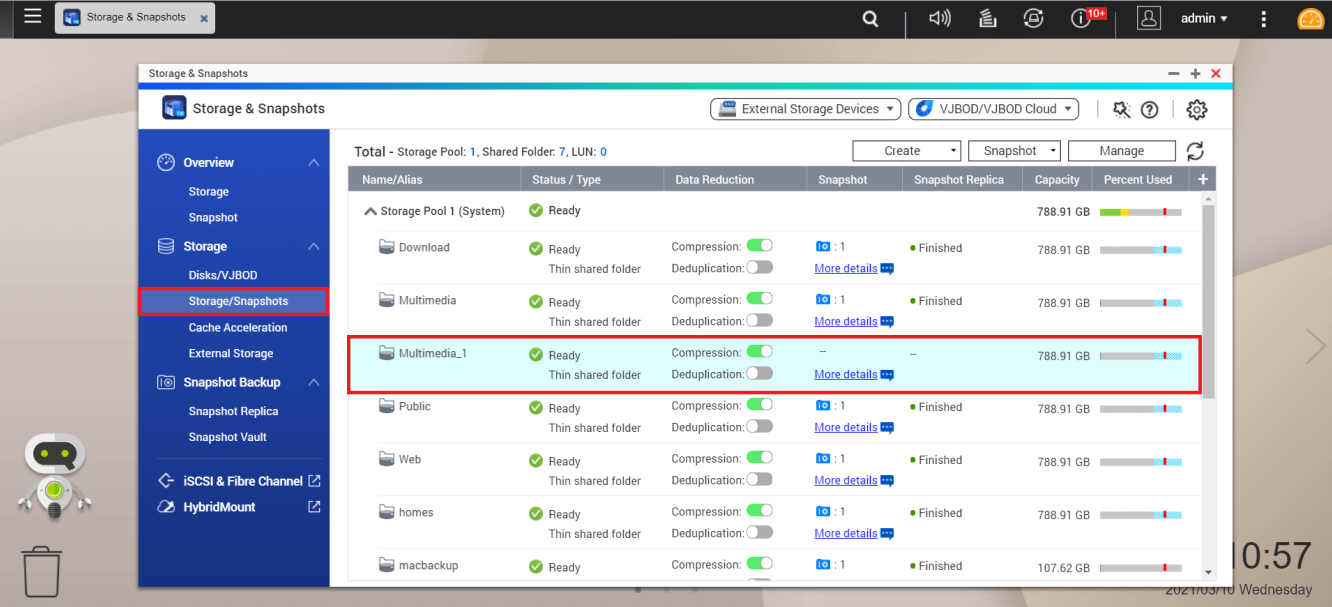Click the help question mark icon
The image size is (1332, 607).
1149,110
